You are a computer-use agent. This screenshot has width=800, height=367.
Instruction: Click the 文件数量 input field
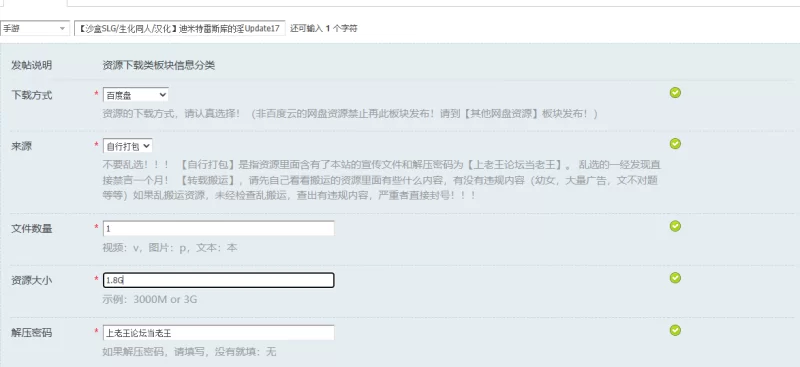(218, 229)
